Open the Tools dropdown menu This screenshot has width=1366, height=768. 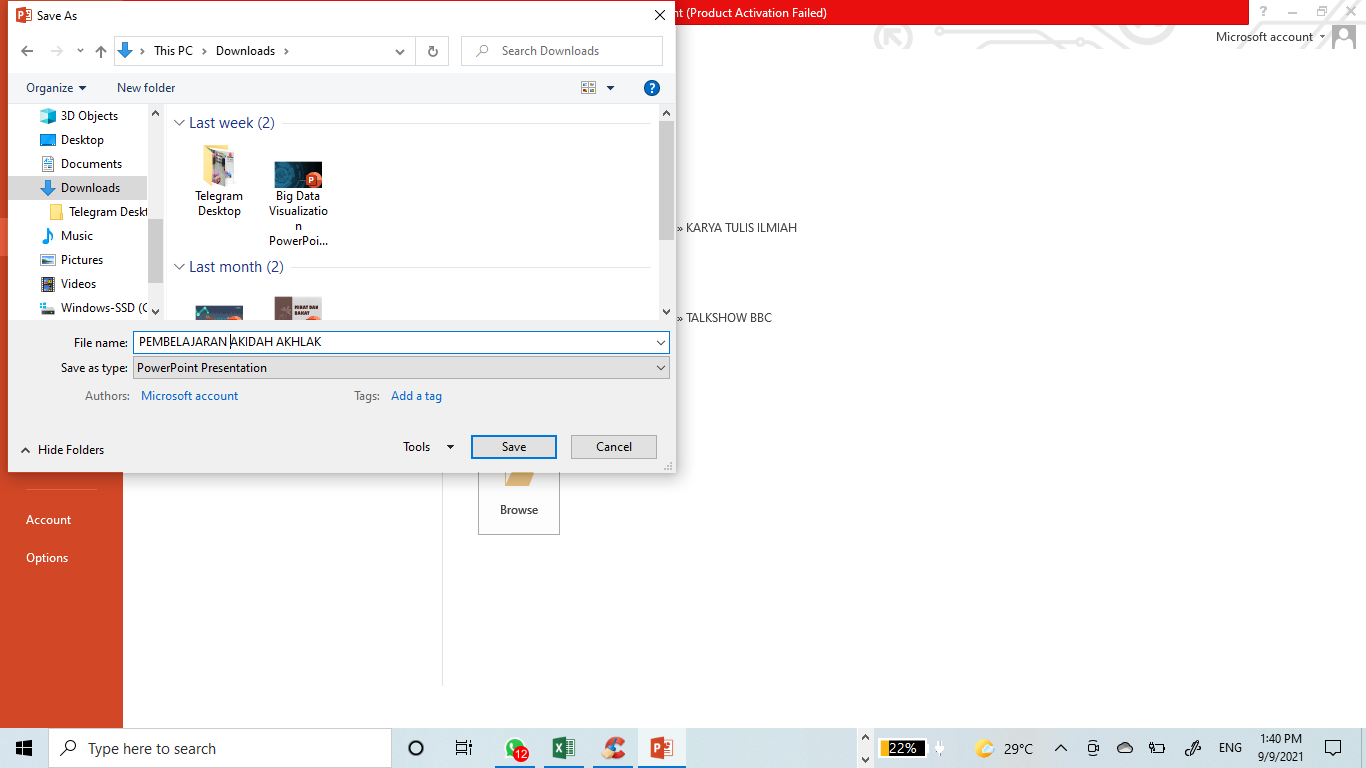(x=428, y=447)
